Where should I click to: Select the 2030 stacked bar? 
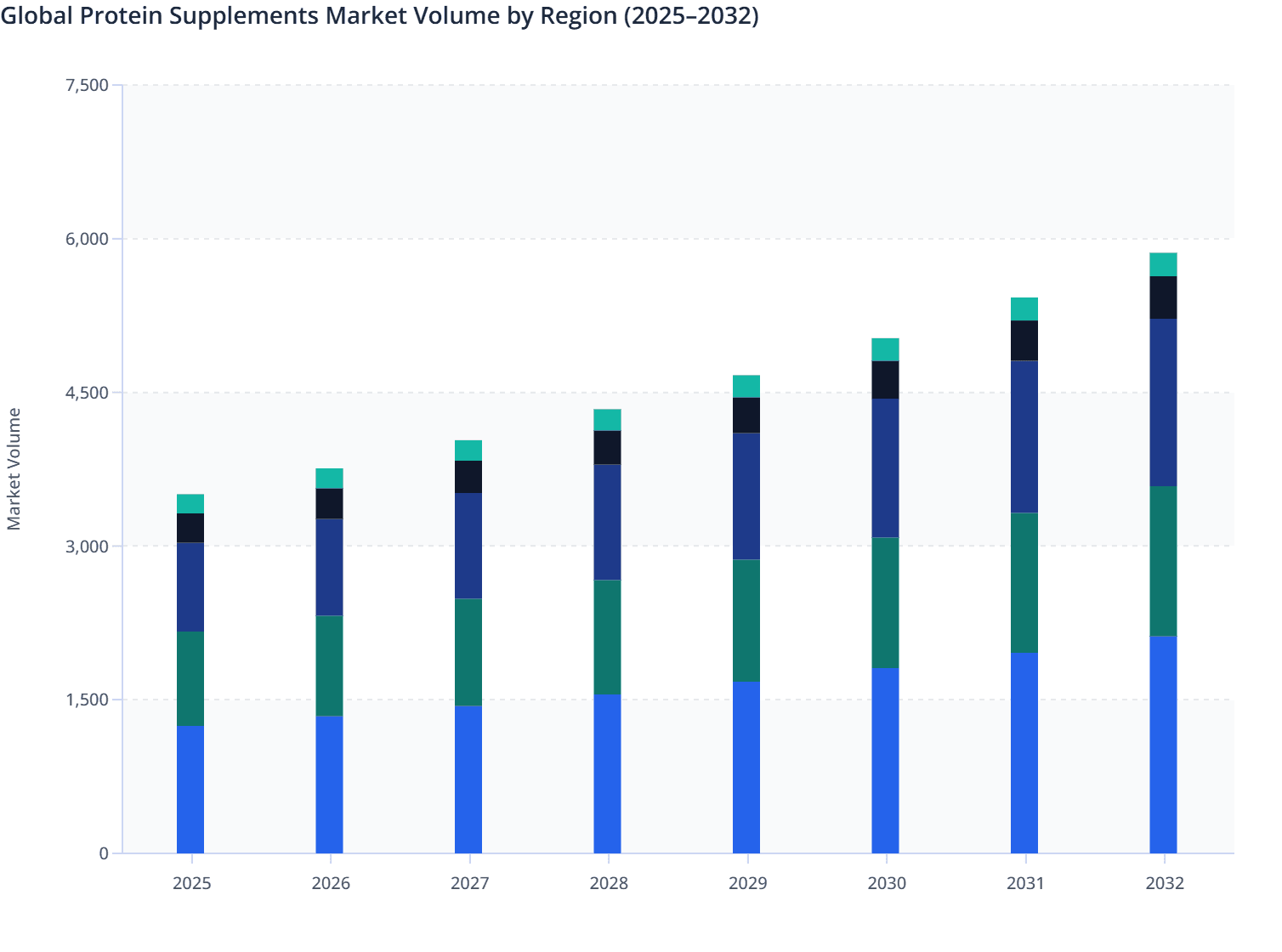click(x=887, y=595)
